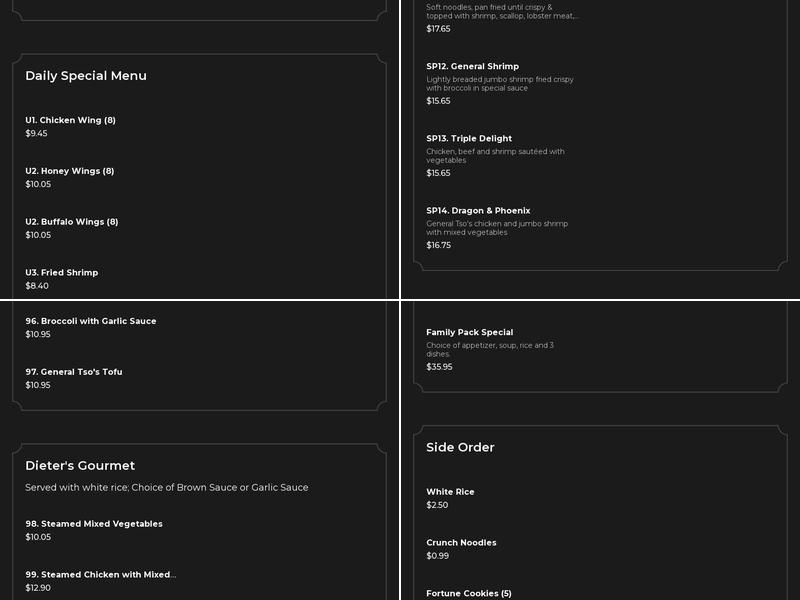Select the soft noodles dish priced $17.65
The width and height of the screenshot is (800, 600).
502,12
